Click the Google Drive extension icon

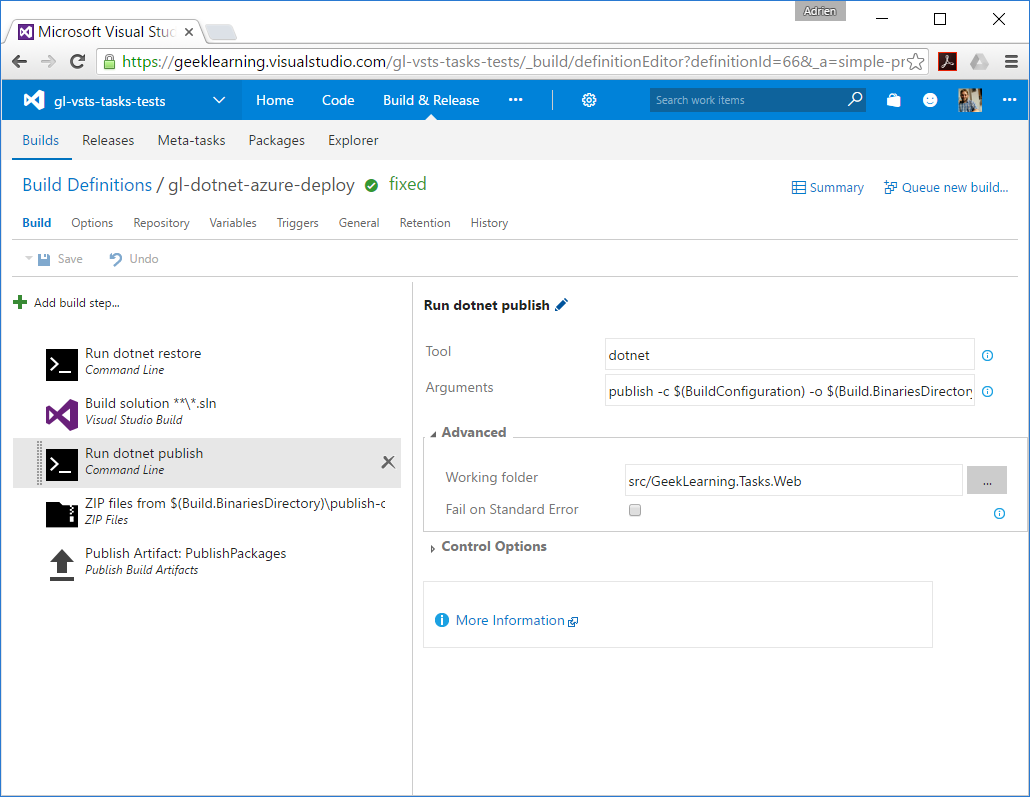[x=979, y=62]
